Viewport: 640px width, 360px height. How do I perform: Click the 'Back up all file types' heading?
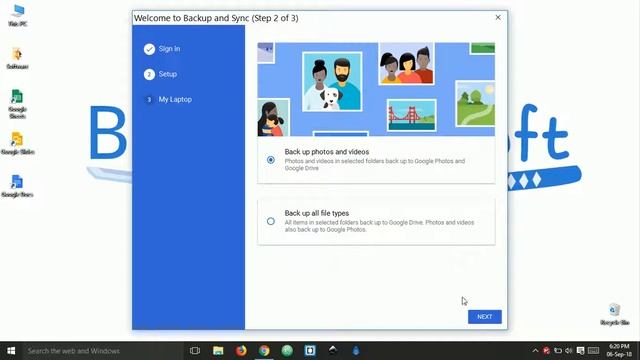click(317, 213)
